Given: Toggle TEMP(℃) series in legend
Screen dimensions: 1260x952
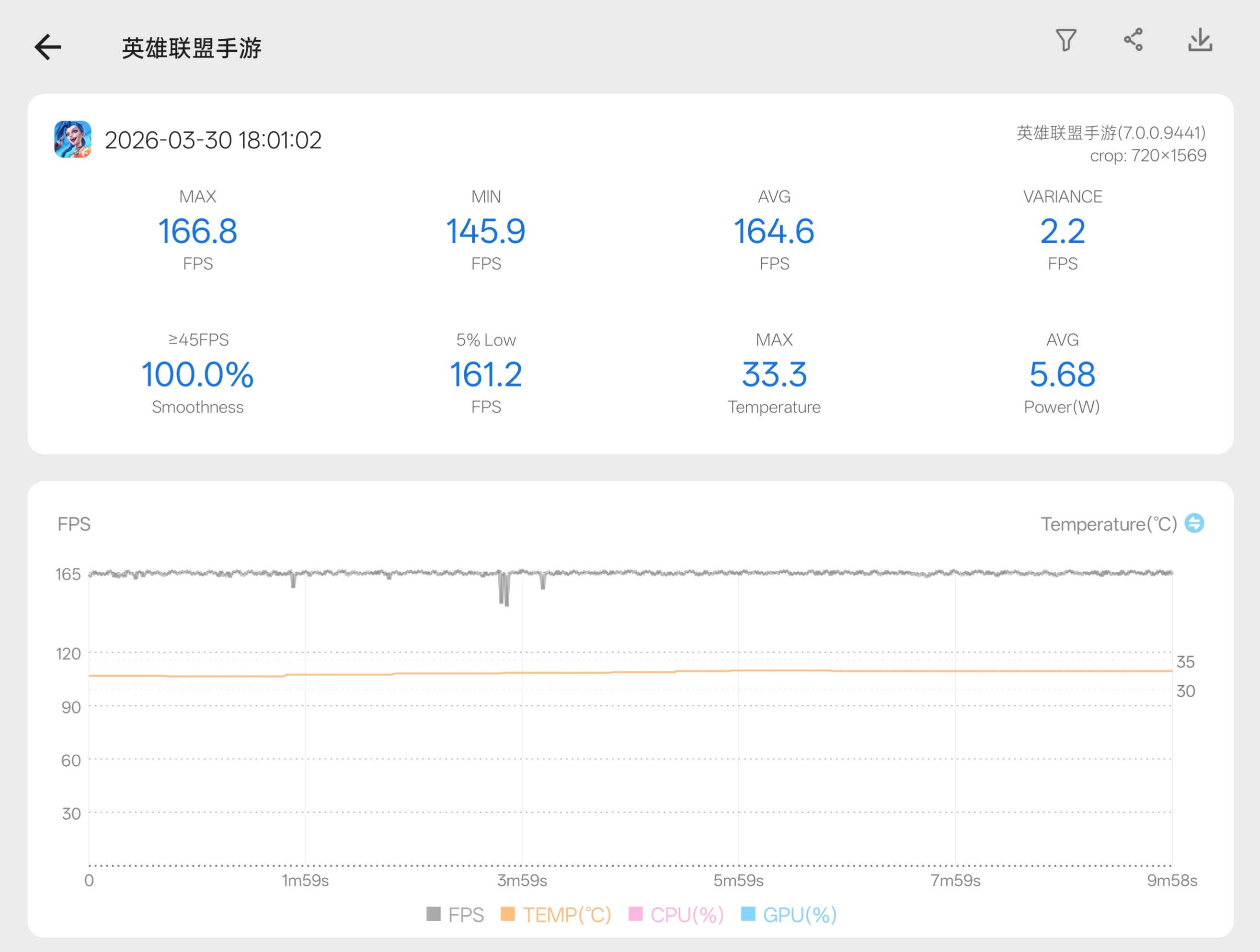Looking at the screenshot, I should (567, 915).
